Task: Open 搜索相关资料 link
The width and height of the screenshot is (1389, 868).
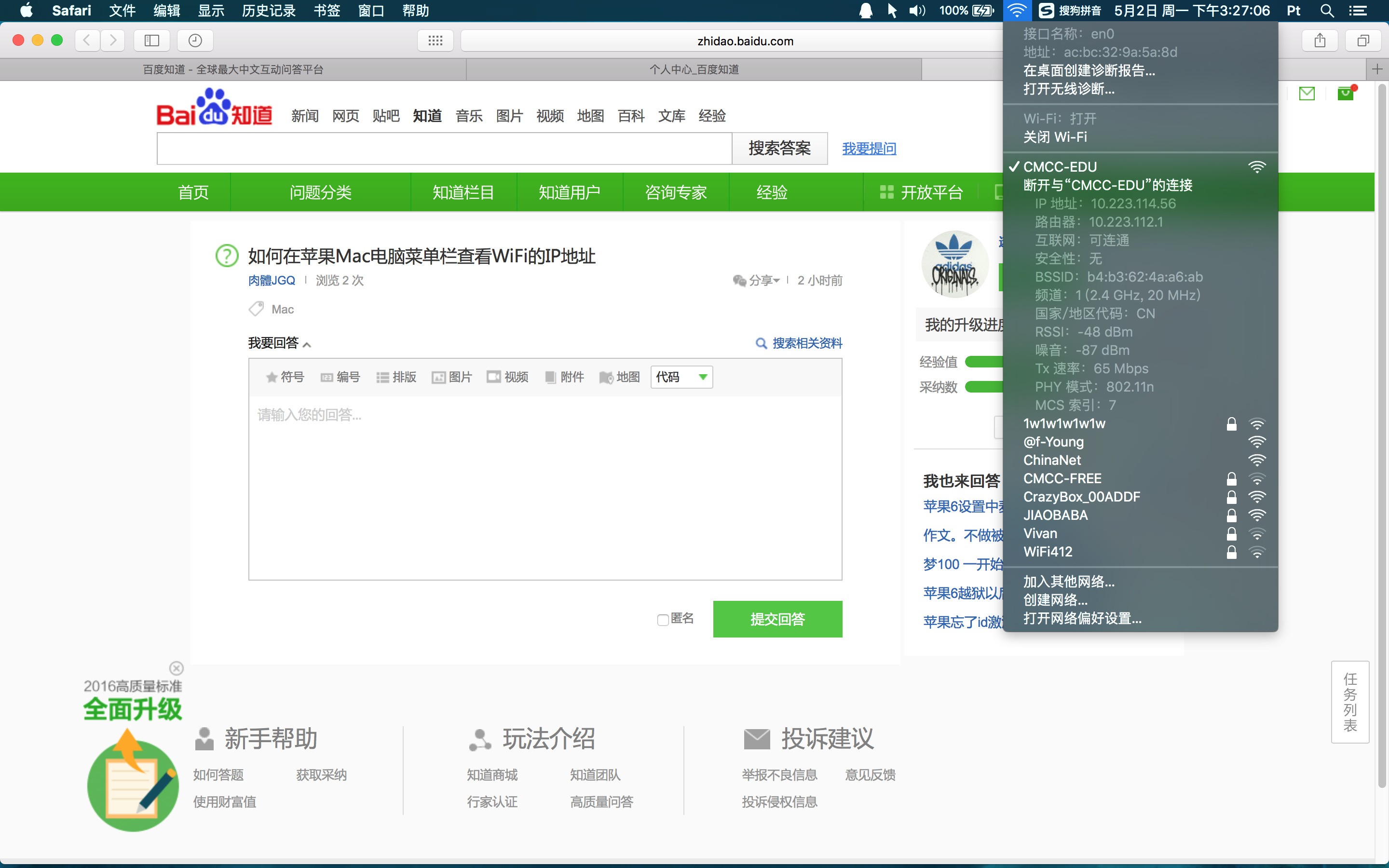Action: click(799, 343)
